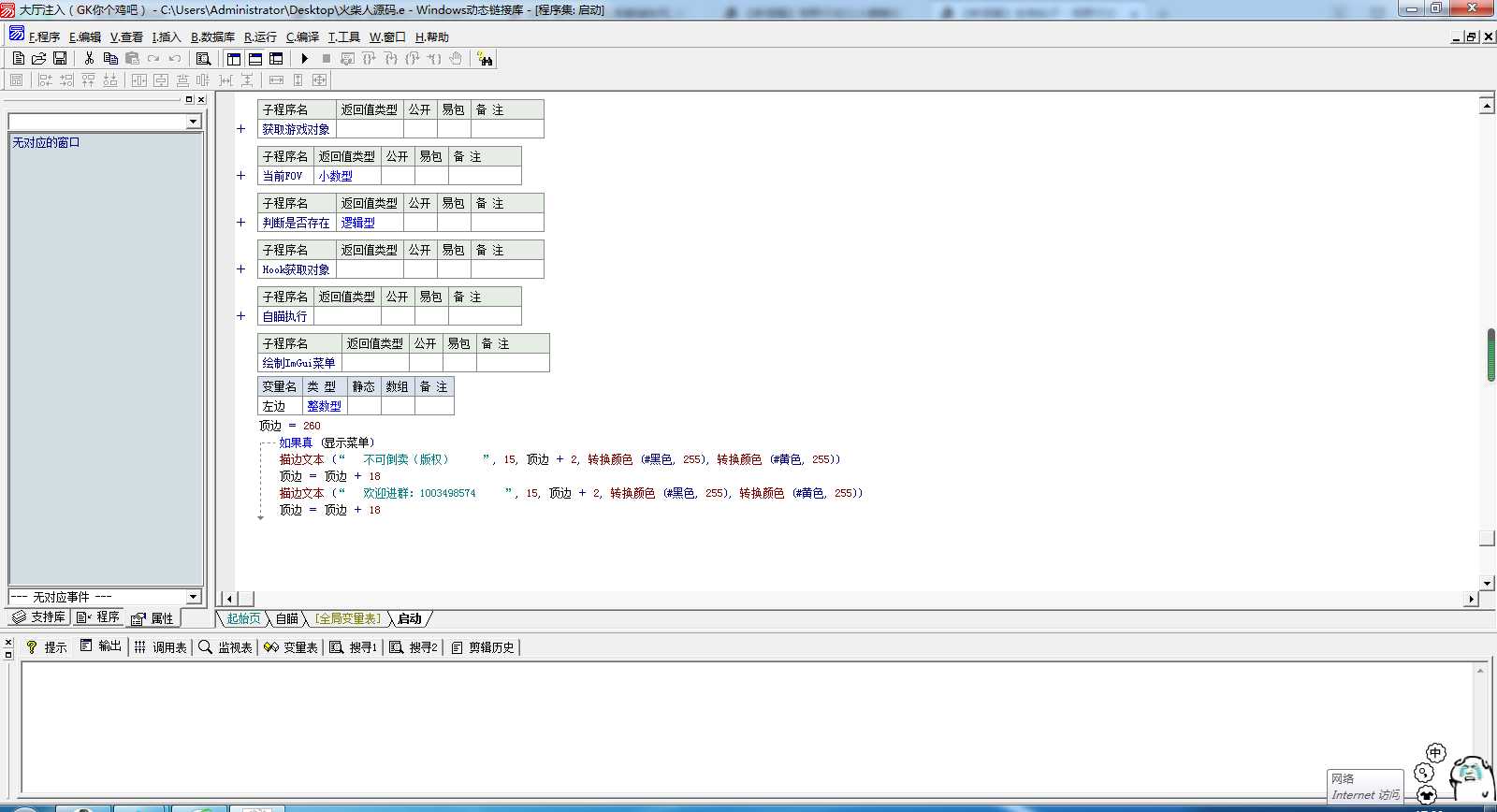
Task: Click the Stop square icon
Action: (327, 58)
